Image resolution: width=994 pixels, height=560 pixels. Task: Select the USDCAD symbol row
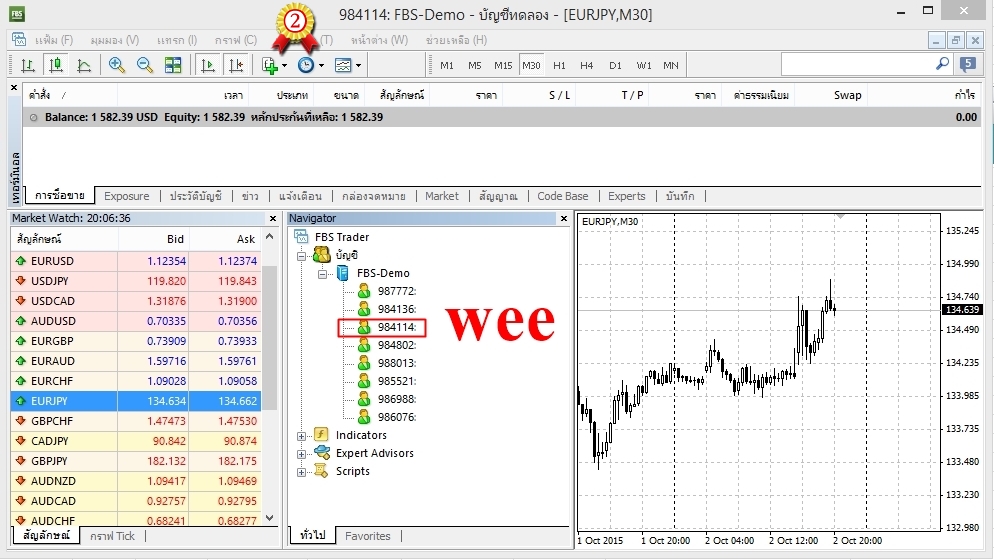click(x=136, y=301)
